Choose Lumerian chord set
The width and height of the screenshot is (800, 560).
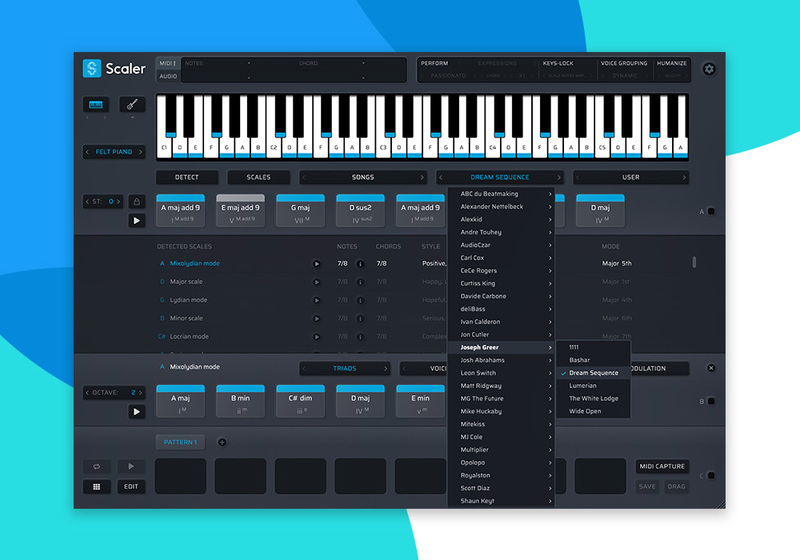593,386
